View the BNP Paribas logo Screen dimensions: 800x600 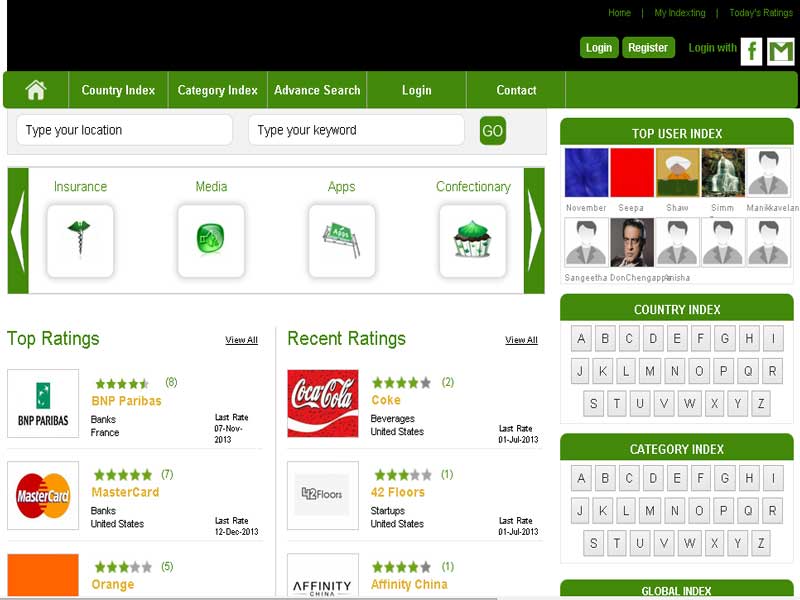43,404
